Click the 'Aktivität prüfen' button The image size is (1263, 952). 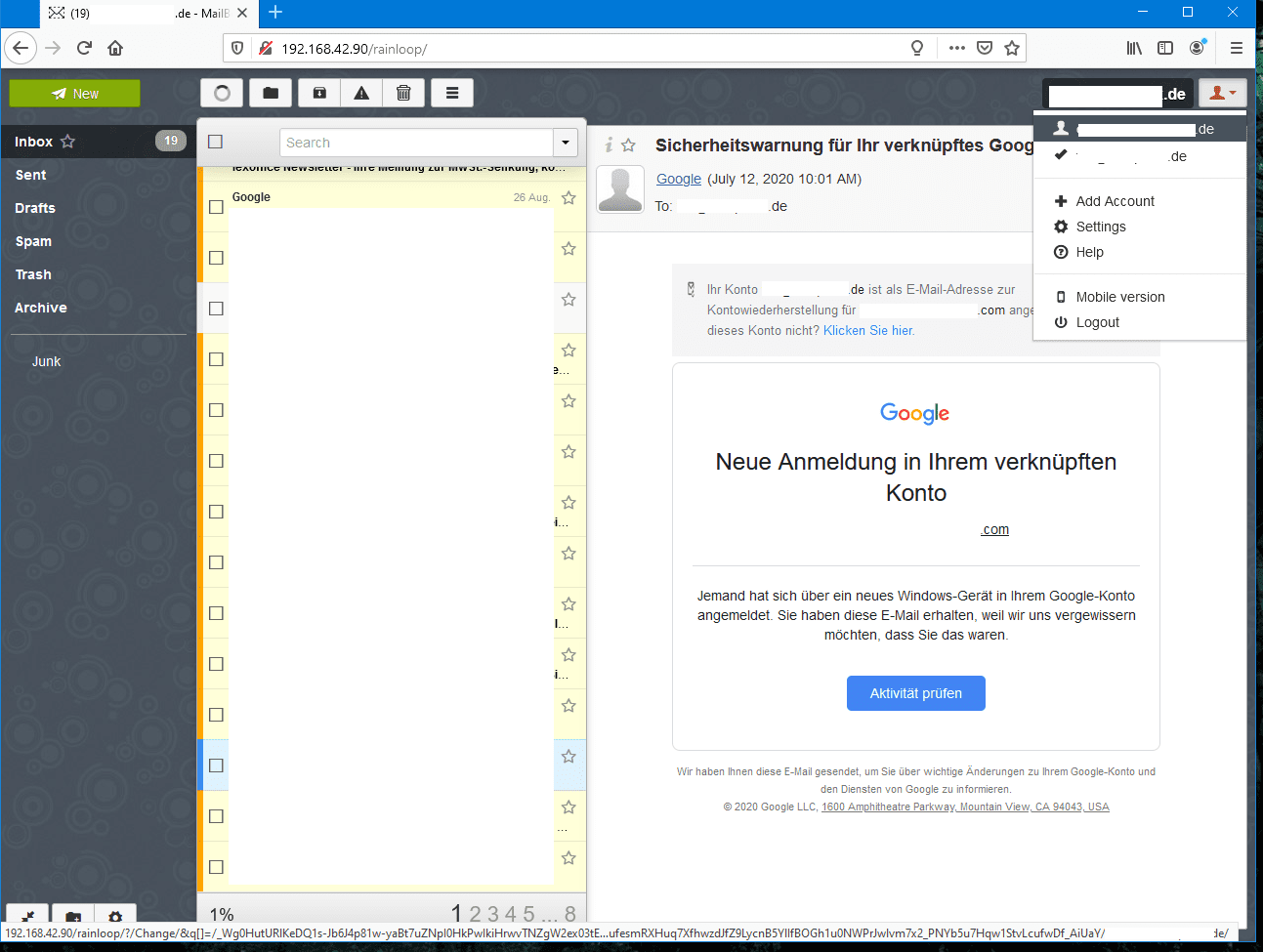click(x=916, y=693)
